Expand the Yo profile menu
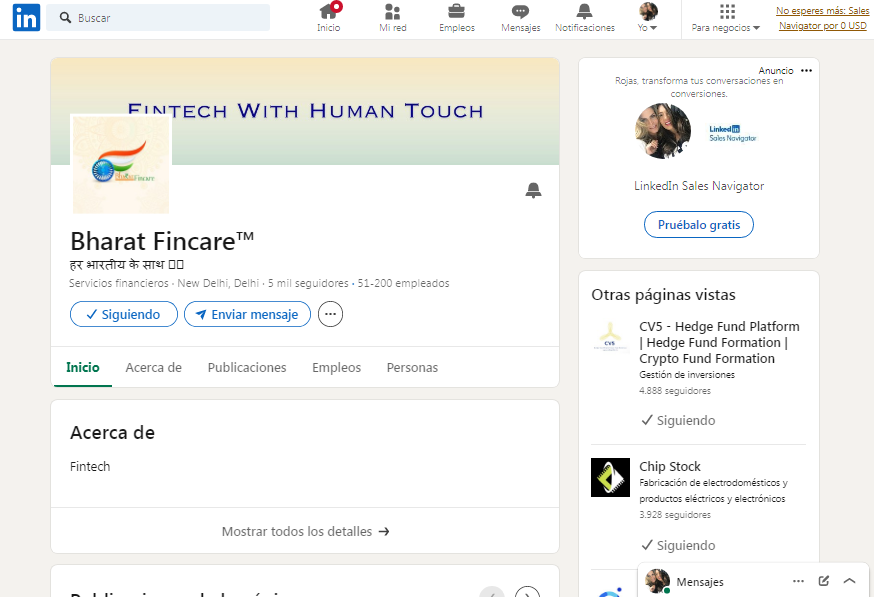 pos(648,17)
